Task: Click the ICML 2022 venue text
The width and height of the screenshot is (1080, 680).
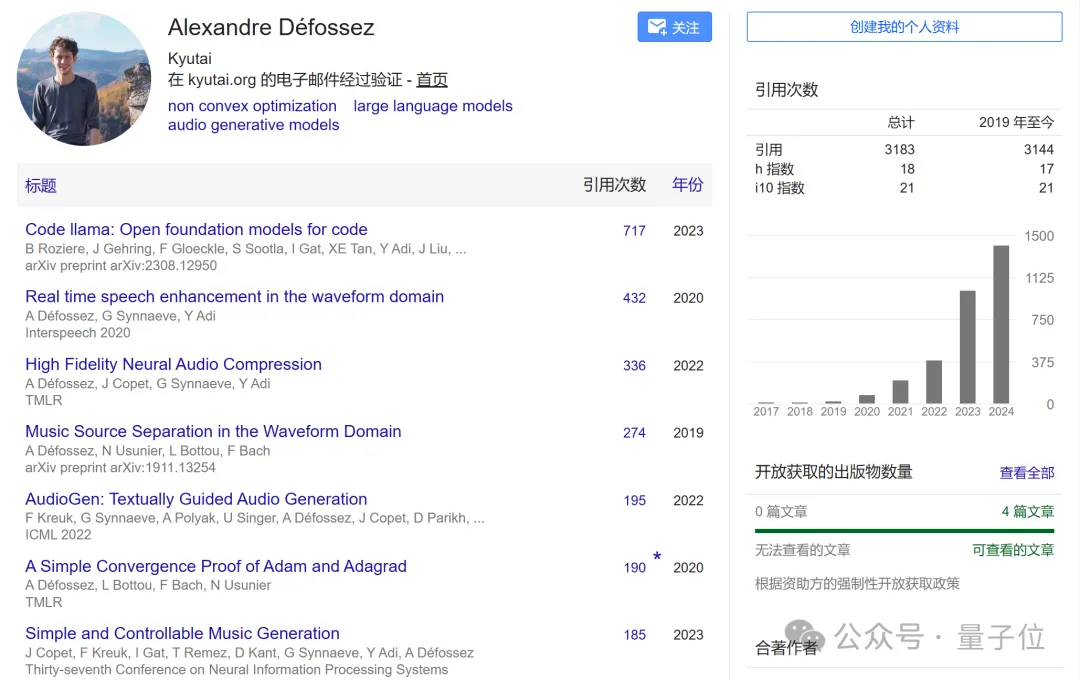Action: coord(59,535)
